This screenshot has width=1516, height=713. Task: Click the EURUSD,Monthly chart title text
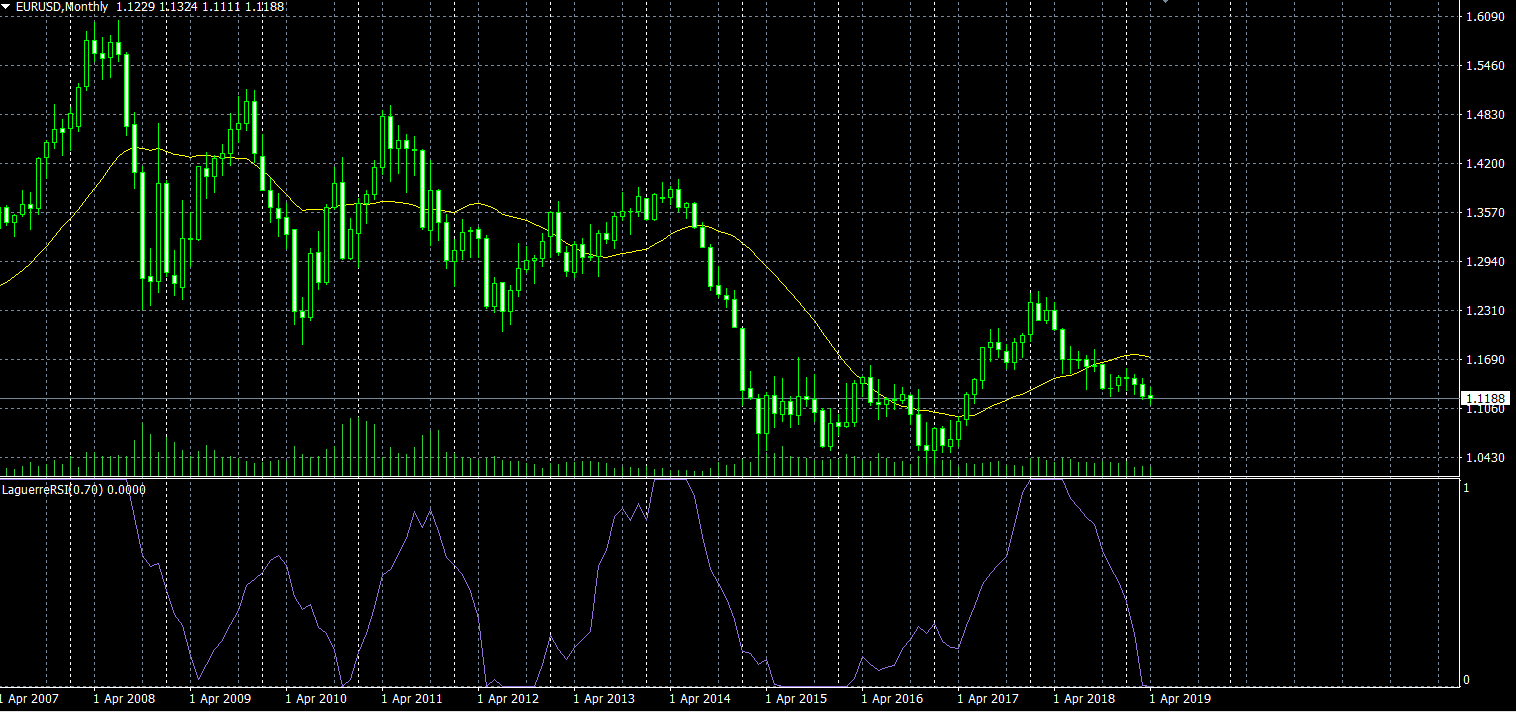(62, 7)
